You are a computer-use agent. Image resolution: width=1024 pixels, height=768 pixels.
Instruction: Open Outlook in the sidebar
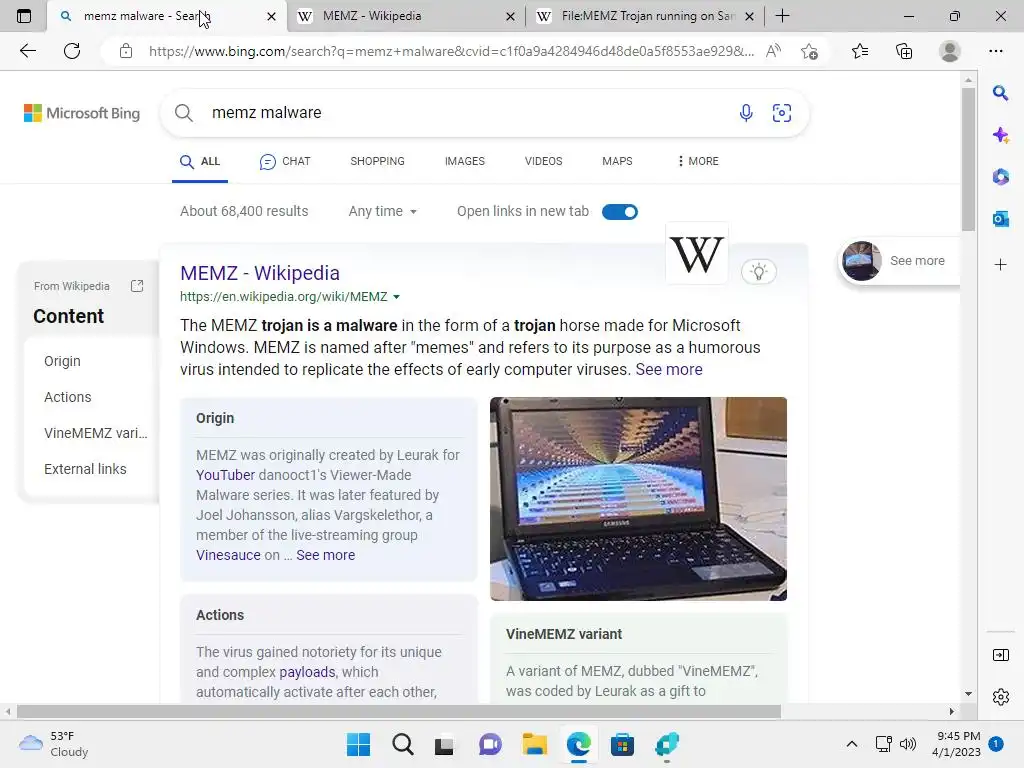pos(1000,219)
